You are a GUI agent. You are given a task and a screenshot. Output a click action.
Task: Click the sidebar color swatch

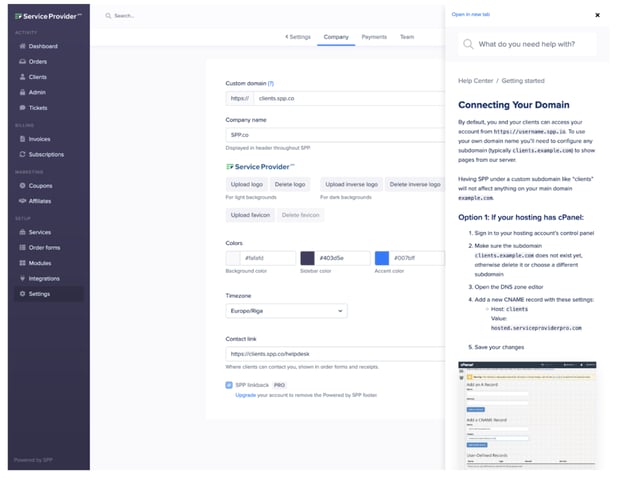(x=308, y=258)
